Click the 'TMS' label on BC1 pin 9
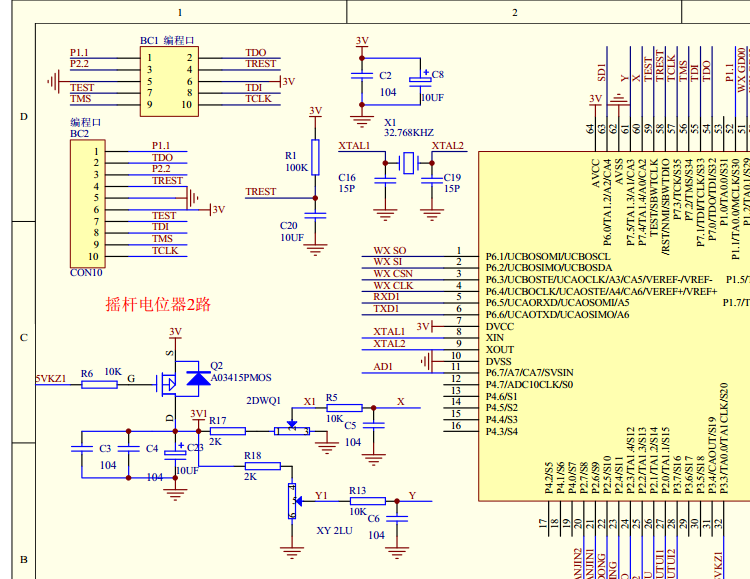Screen dimensions: 750x579 point(80,99)
